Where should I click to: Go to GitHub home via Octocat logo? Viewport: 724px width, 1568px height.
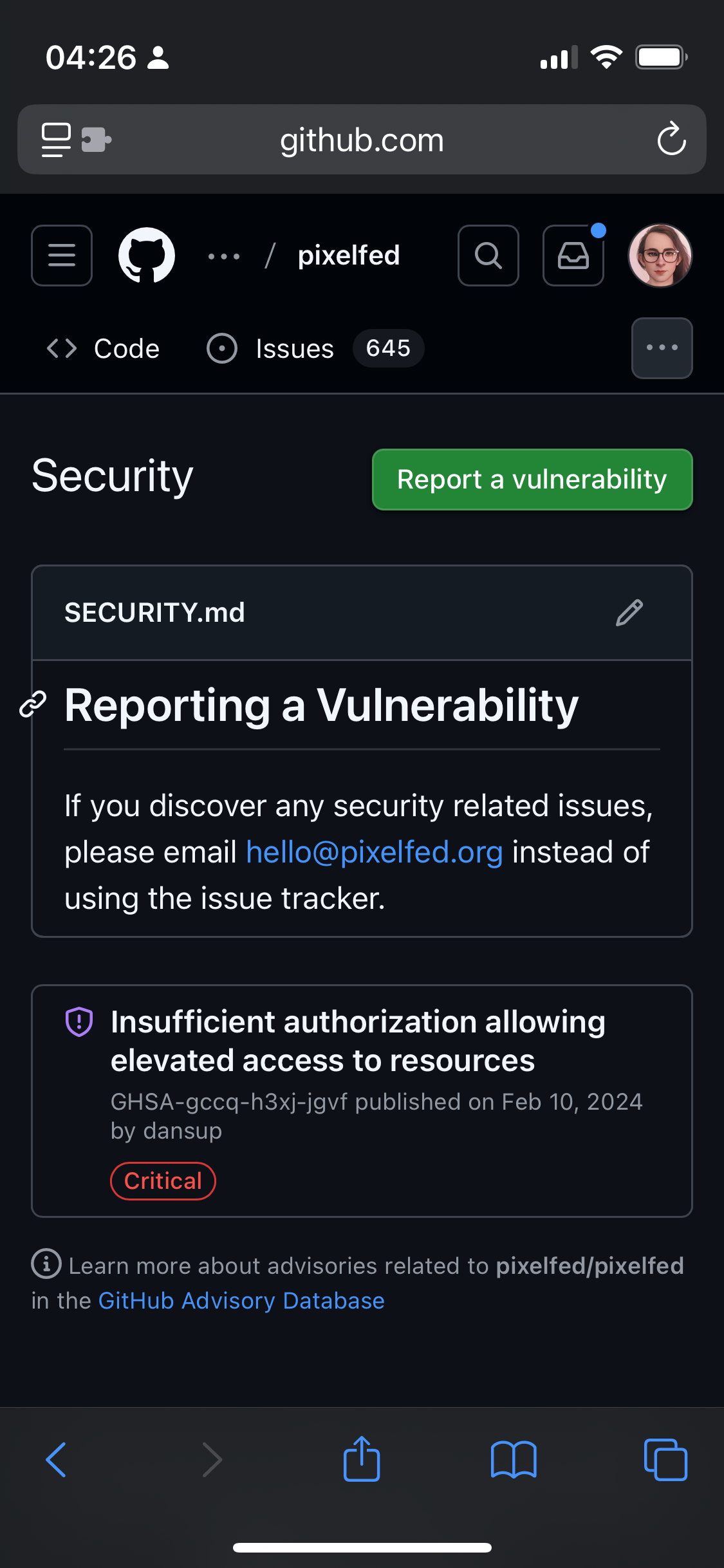click(147, 256)
